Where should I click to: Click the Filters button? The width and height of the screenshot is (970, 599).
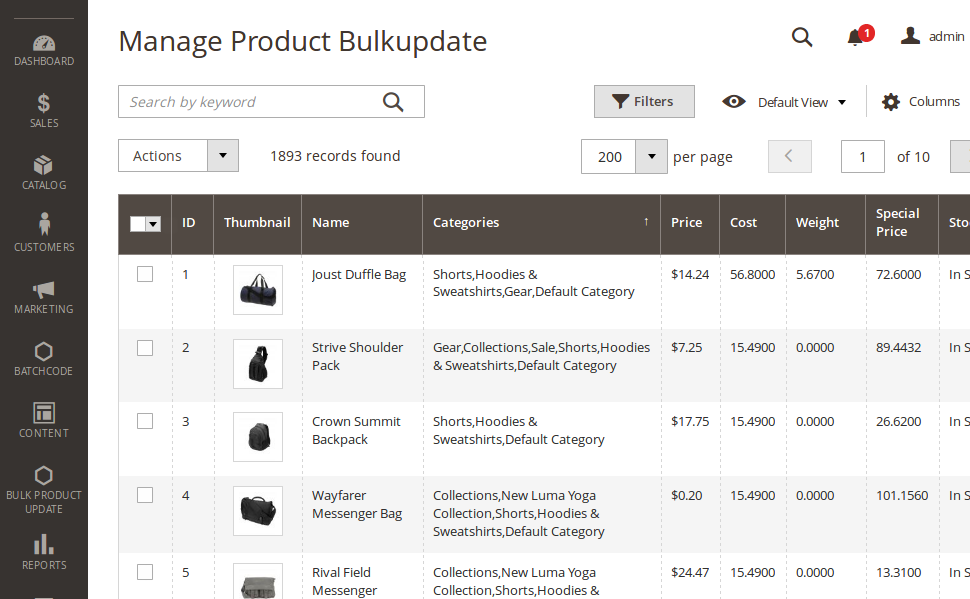coord(644,102)
